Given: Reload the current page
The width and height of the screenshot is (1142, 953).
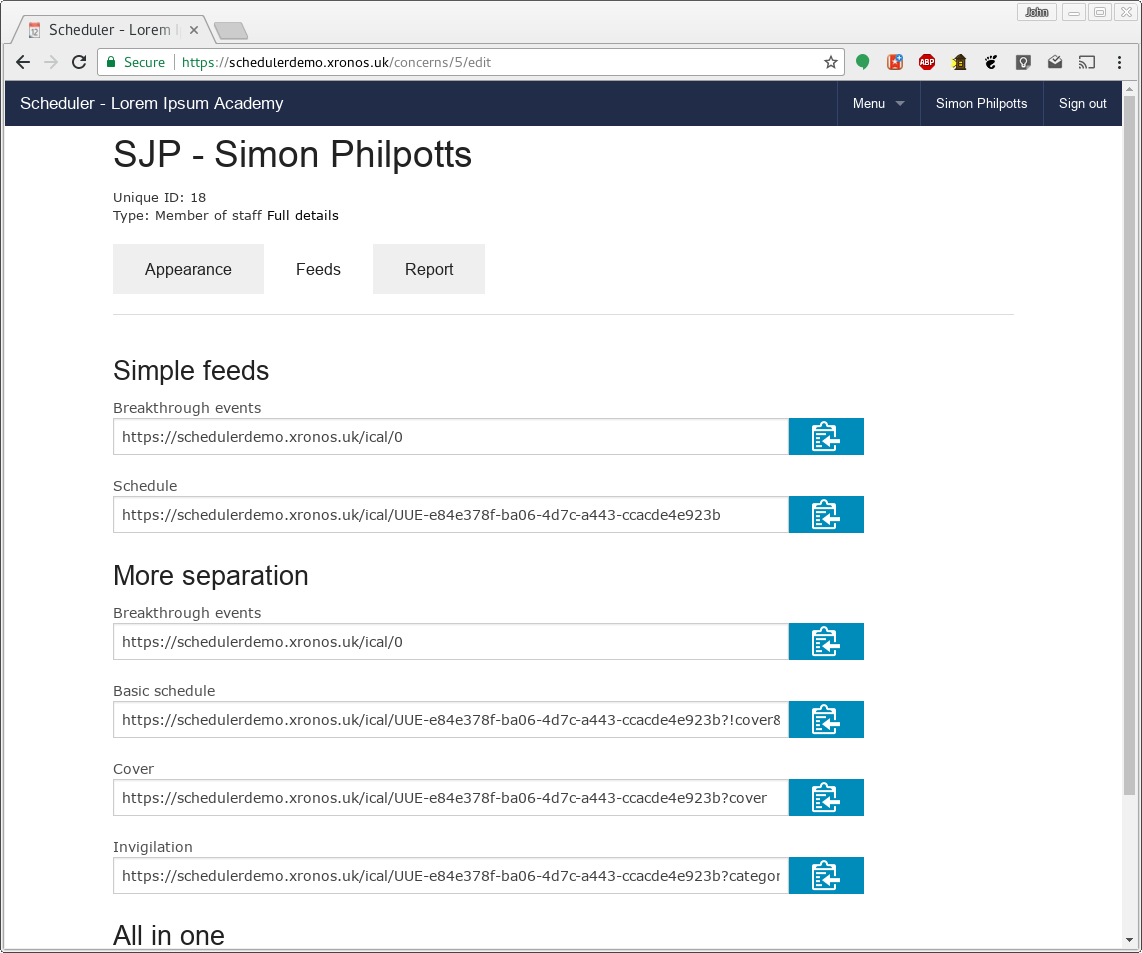Looking at the screenshot, I should click(79, 62).
